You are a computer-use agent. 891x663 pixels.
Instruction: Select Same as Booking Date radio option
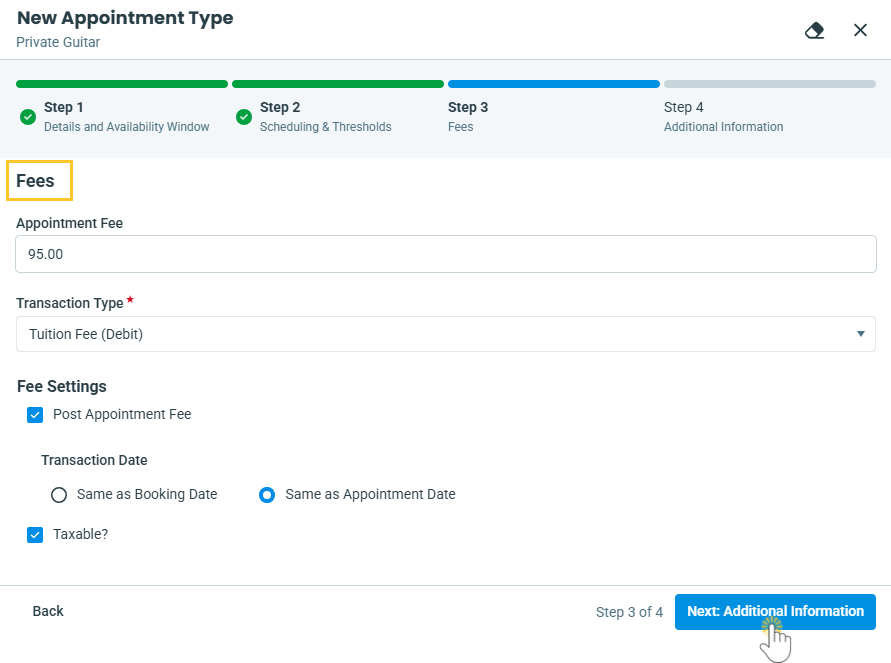point(59,495)
